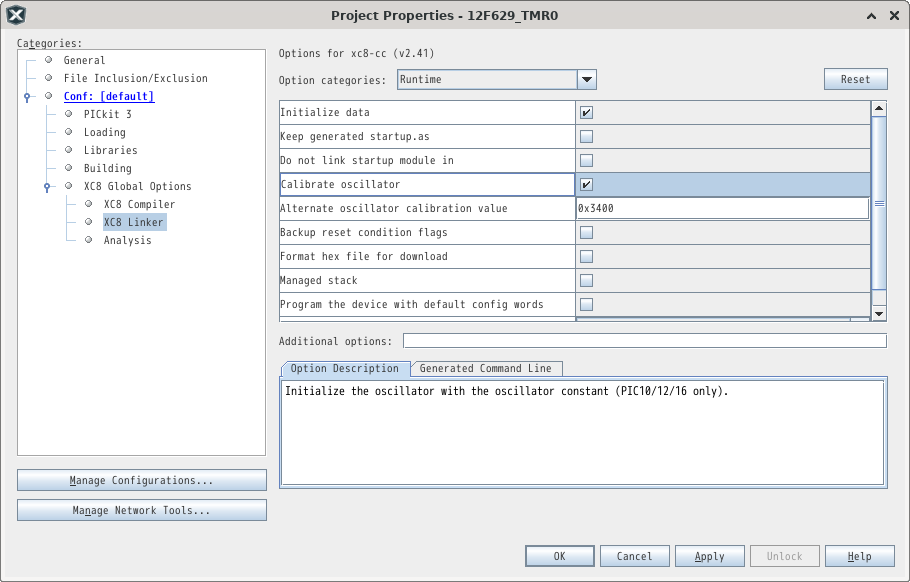Check Program the device with default config words
Screen dimensions: 910x582
(x=587, y=304)
